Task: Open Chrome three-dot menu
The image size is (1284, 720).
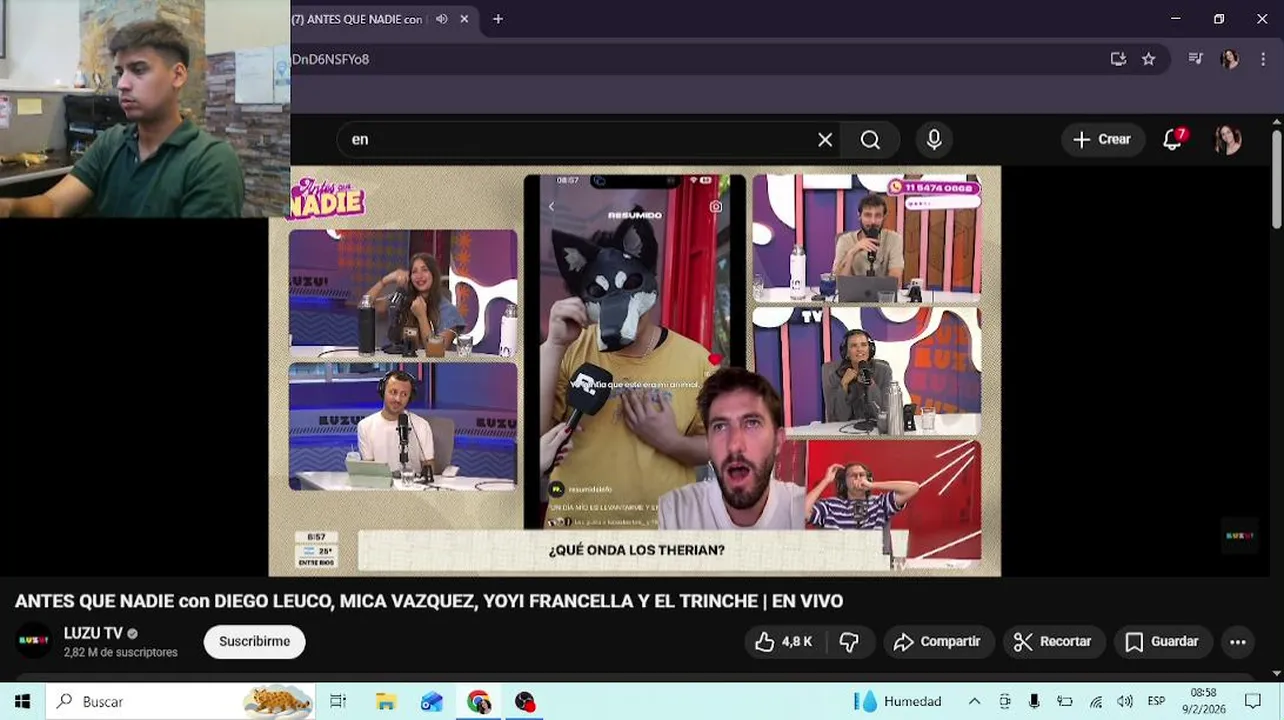Action: click(x=1263, y=59)
